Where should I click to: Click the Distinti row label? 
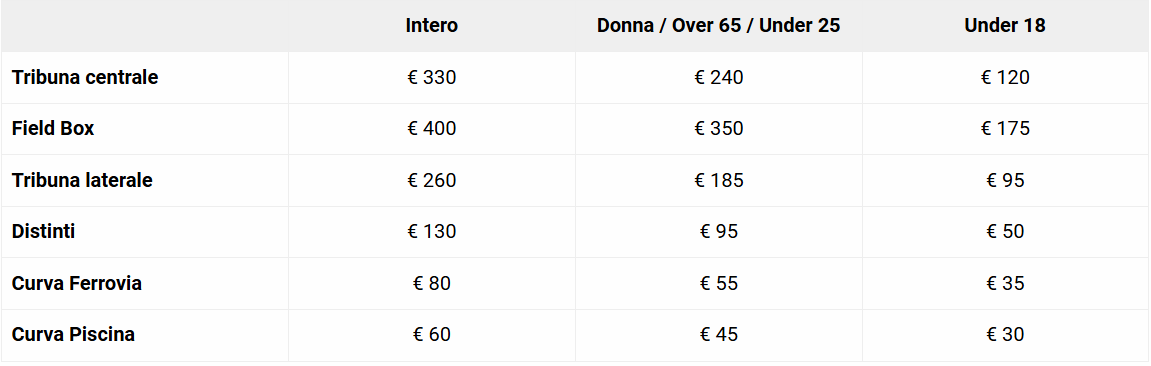(43, 231)
